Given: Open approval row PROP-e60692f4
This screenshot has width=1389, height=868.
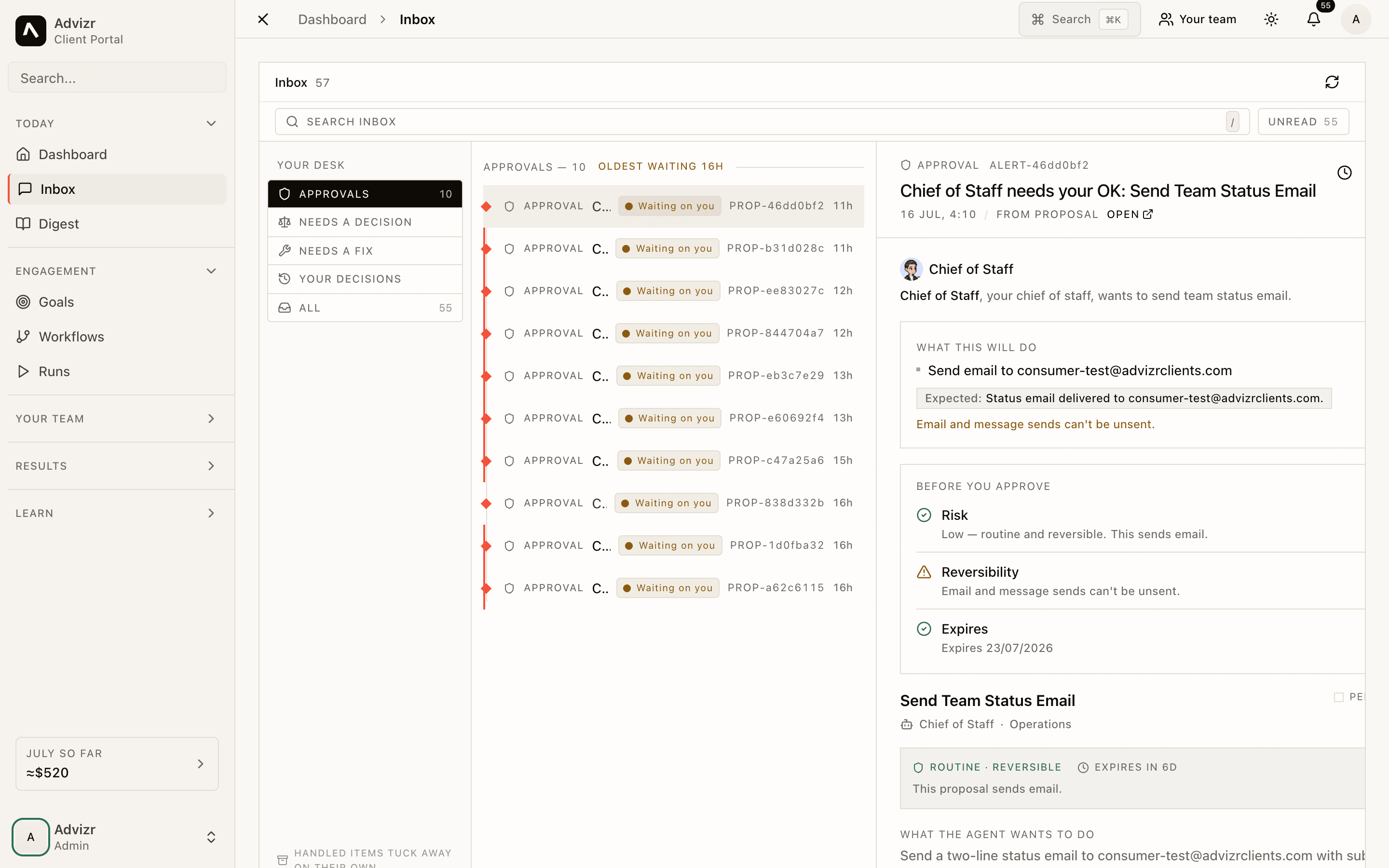Looking at the screenshot, I should tap(673, 419).
